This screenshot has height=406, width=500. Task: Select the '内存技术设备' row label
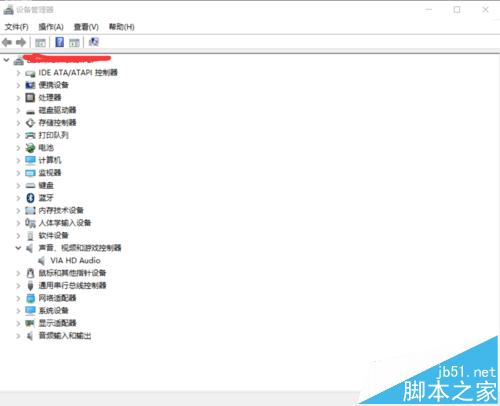tap(61, 210)
